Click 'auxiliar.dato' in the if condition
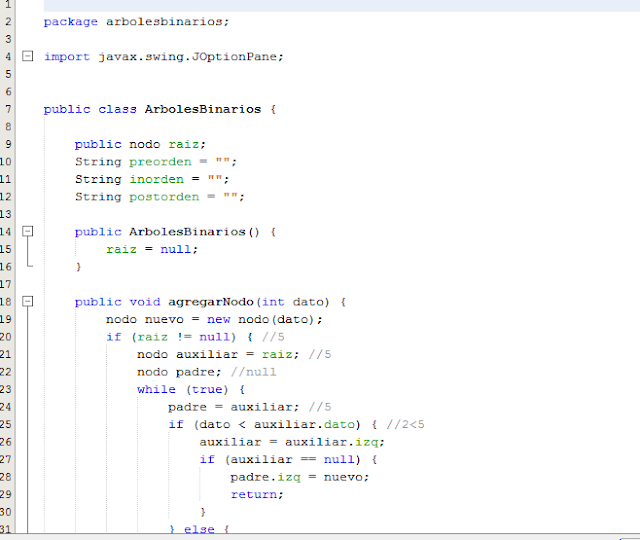The width and height of the screenshot is (640, 540). click(x=304, y=424)
